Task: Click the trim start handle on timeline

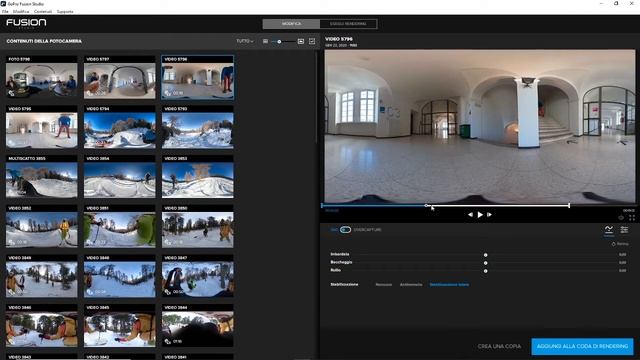Action: [322, 206]
